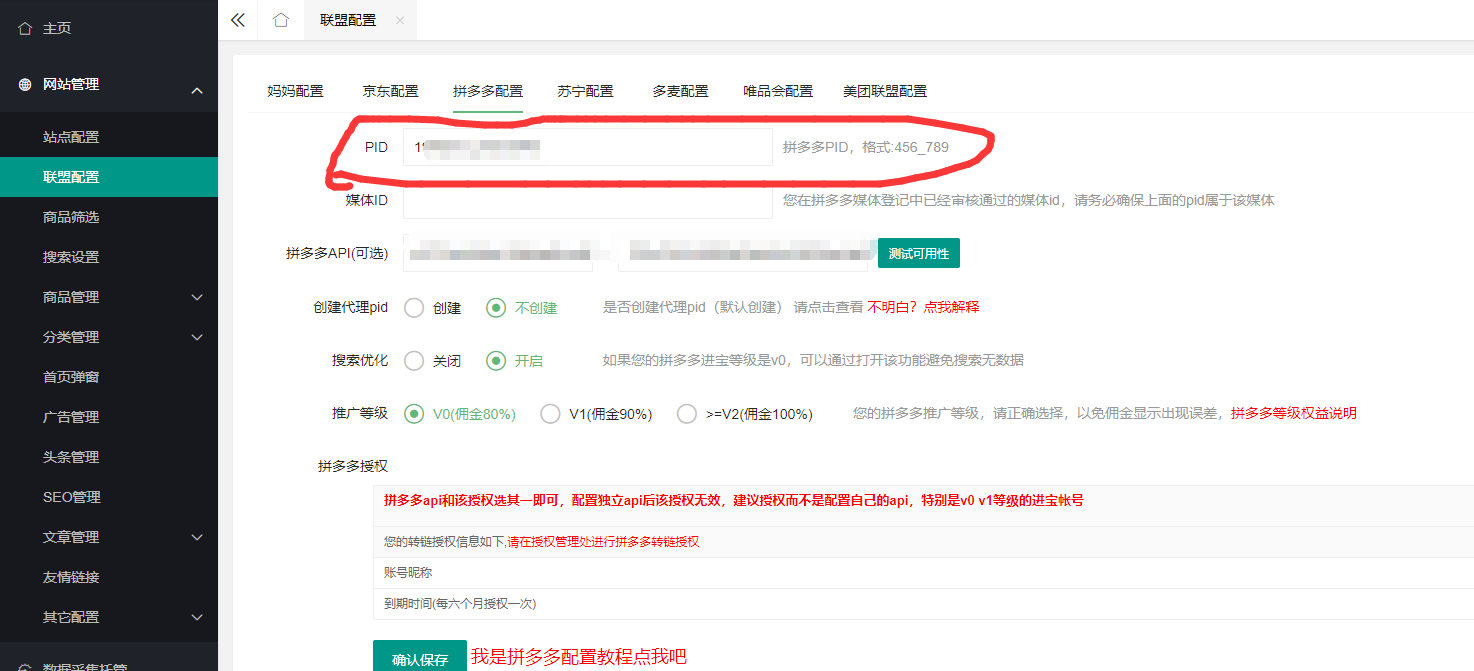Open the house icon home tab
Screen dimensions: 1474x671
coord(281,20)
